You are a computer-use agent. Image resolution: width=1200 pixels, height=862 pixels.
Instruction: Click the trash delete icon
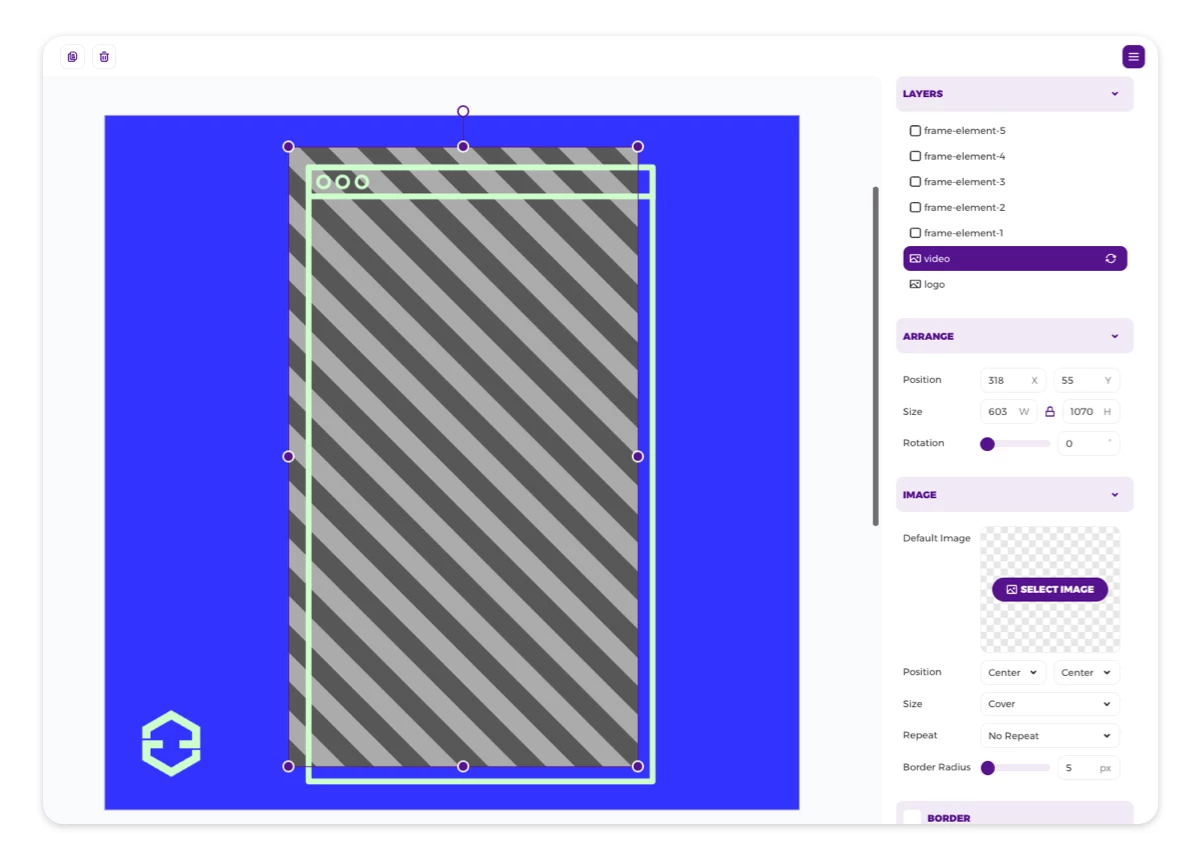click(x=104, y=57)
